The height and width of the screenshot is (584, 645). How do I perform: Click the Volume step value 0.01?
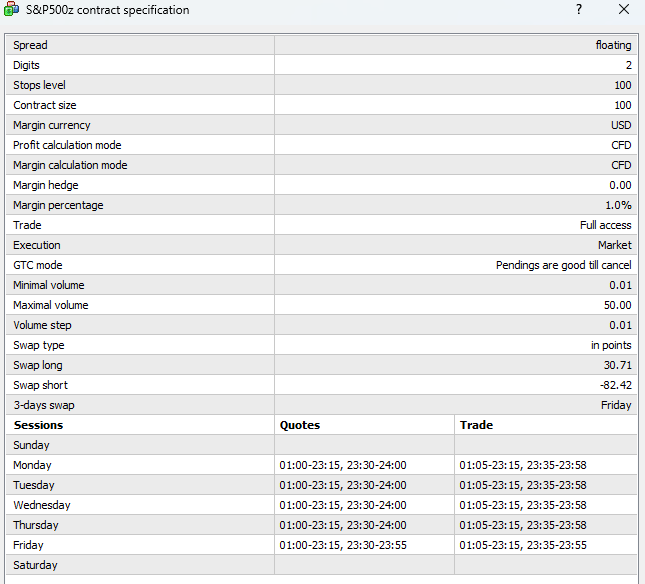tap(620, 325)
